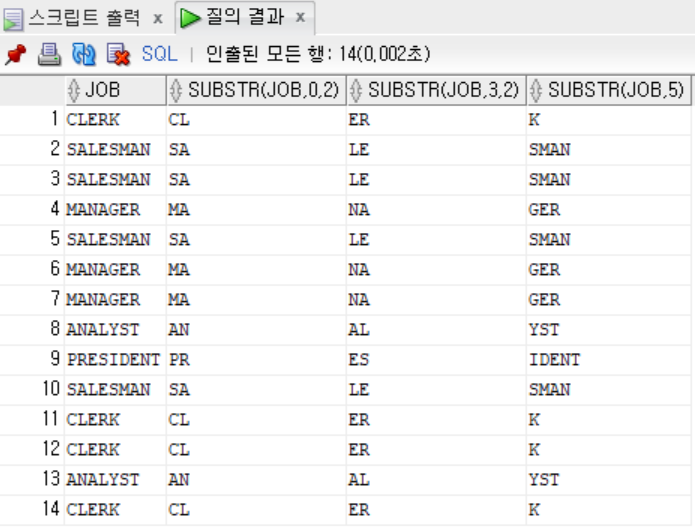Sort by SUBSTR(JOB,0,2) column header
Viewport: 695px width, 532px height.
(257, 90)
